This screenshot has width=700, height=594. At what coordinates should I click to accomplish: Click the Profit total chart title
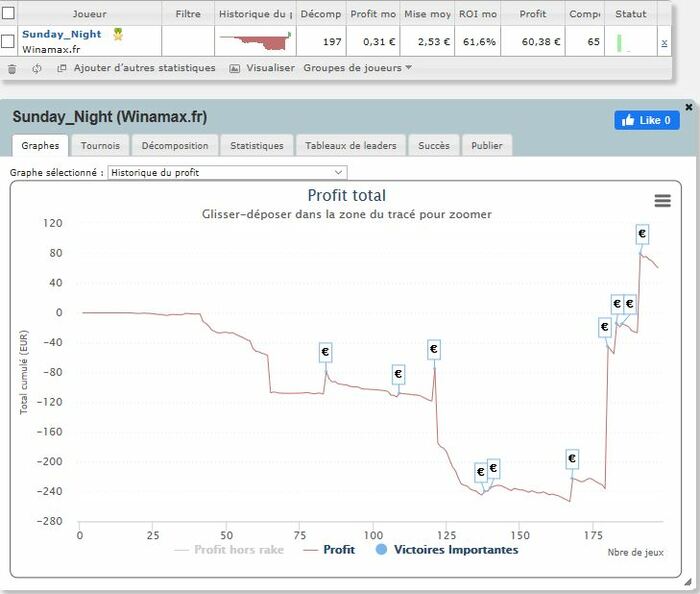346,195
